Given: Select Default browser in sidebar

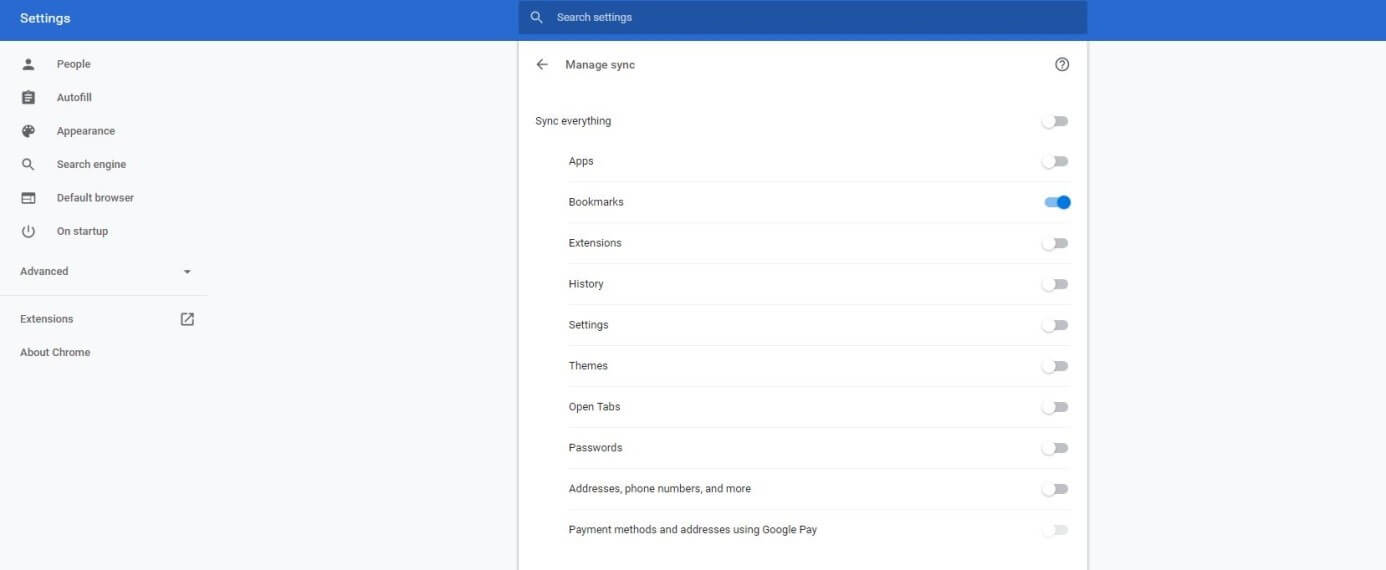Looking at the screenshot, I should [95, 198].
